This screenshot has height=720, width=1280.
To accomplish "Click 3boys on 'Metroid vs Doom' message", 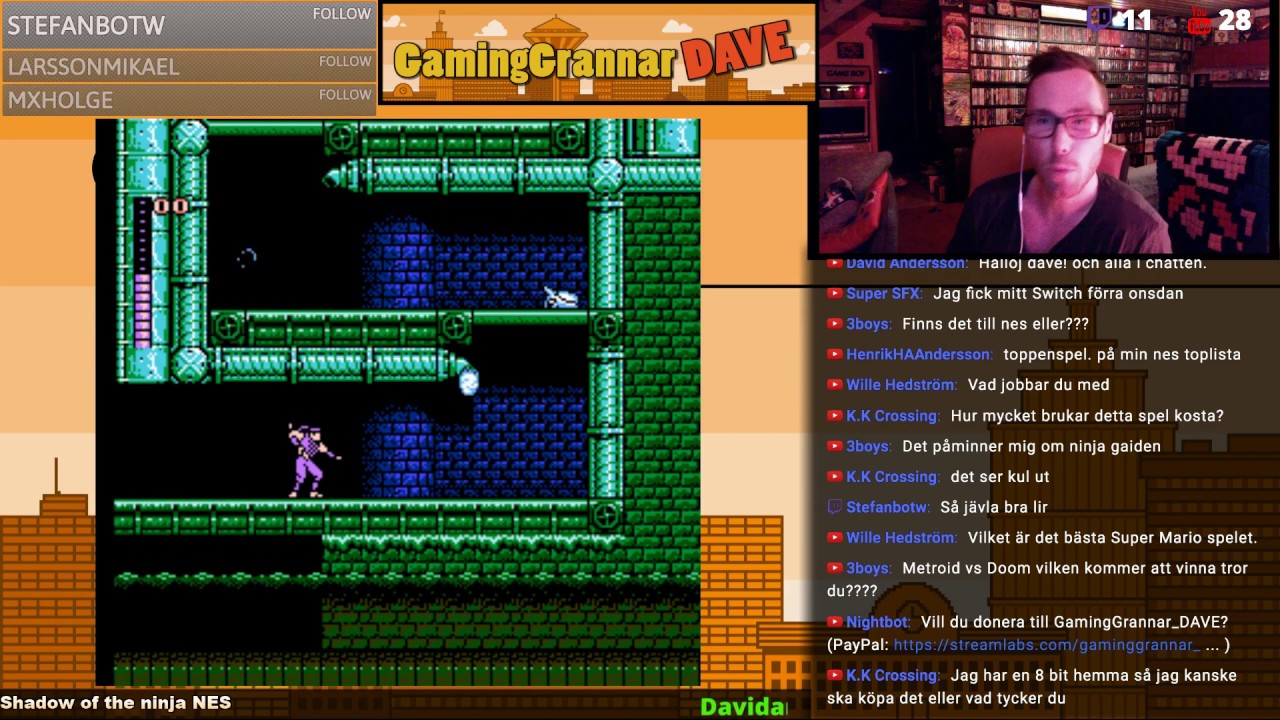I will point(868,568).
